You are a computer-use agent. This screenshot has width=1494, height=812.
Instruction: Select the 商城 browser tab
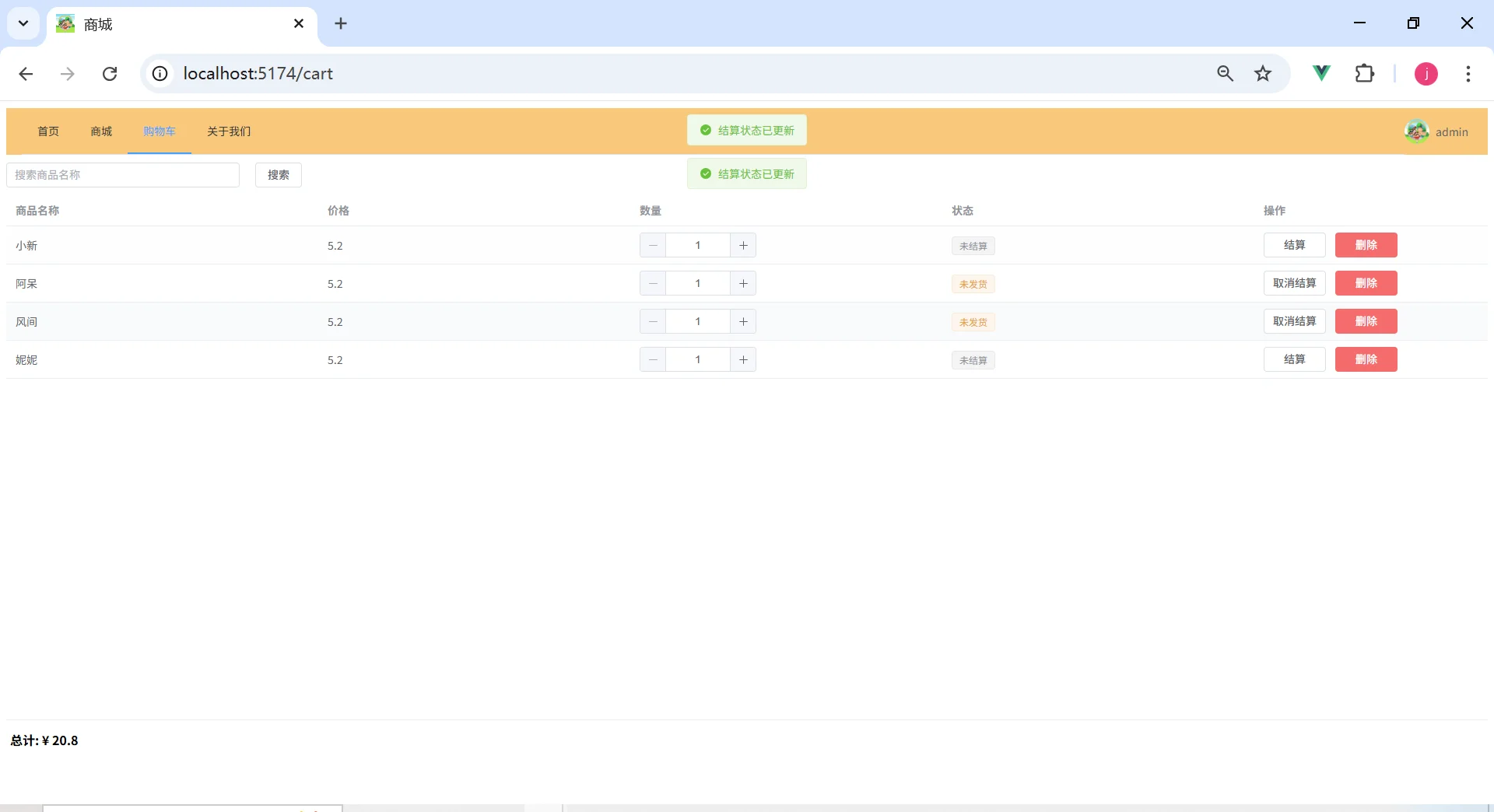[x=182, y=25]
